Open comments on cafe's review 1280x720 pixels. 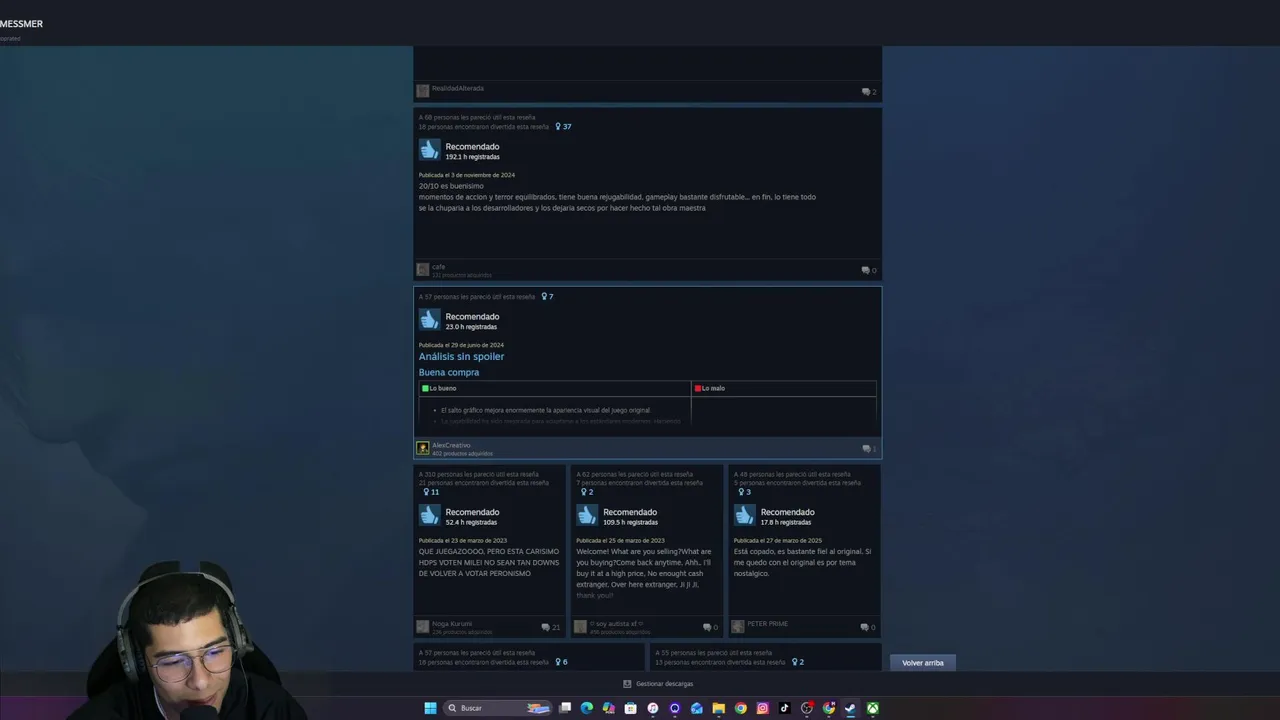pyautogui.click(x=868, y=270)
